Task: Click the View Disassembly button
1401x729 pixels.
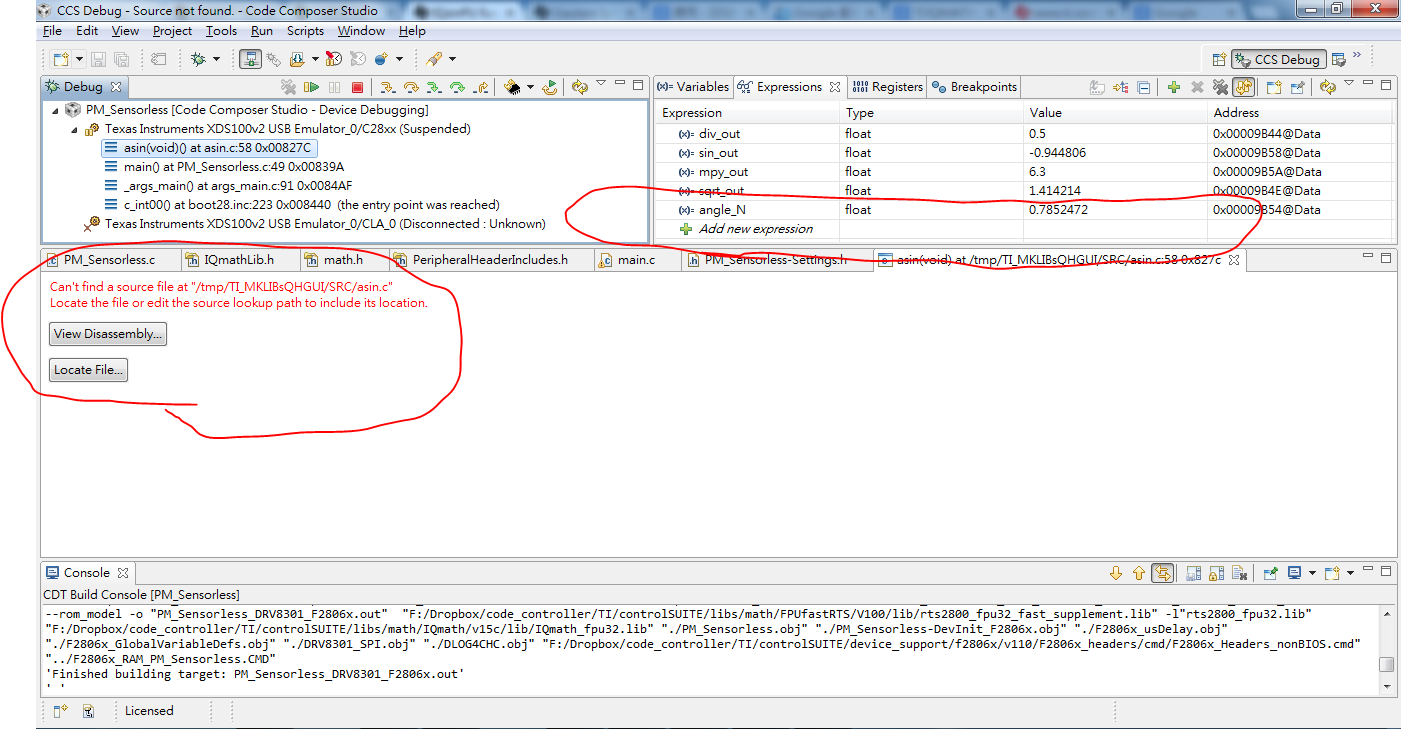Action: point(107,334)
